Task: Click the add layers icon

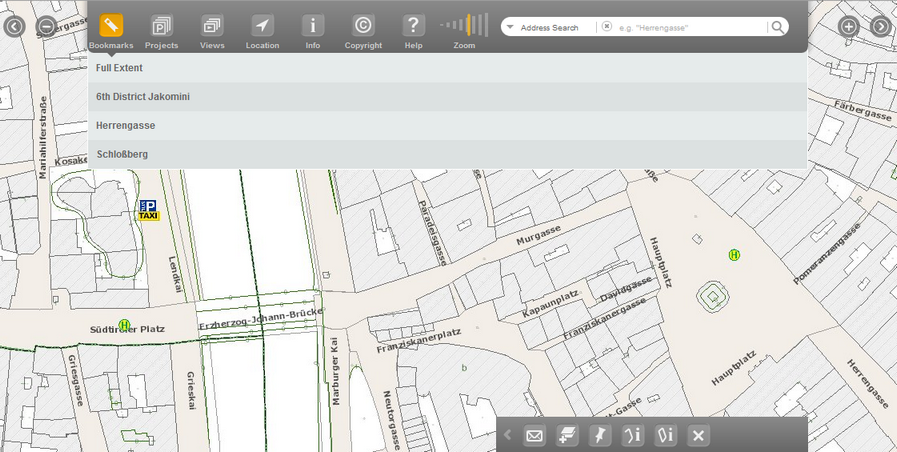Action: click(x=567, y=435)
